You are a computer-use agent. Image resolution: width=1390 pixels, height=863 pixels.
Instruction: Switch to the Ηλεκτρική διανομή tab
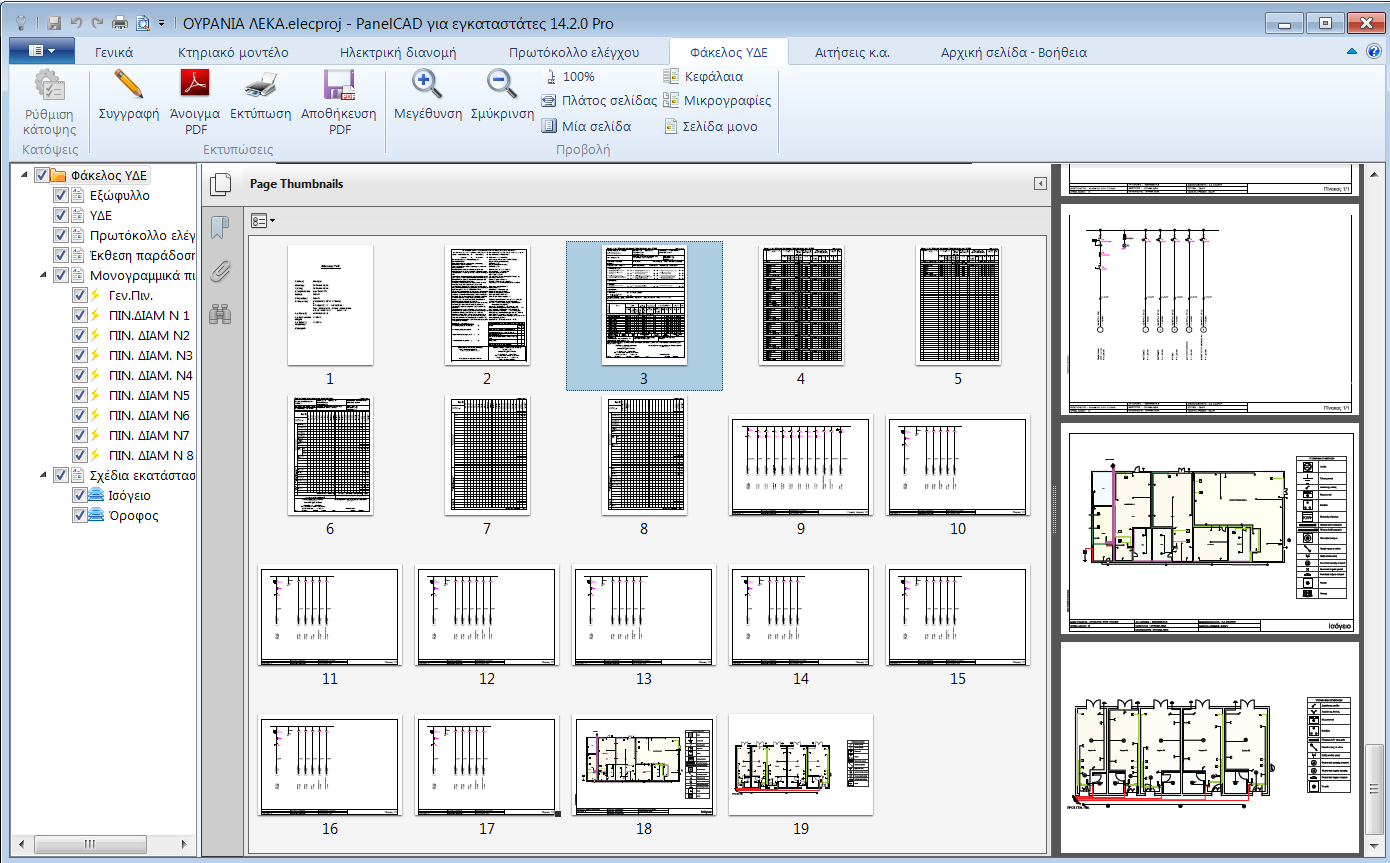tap(398, 52)
